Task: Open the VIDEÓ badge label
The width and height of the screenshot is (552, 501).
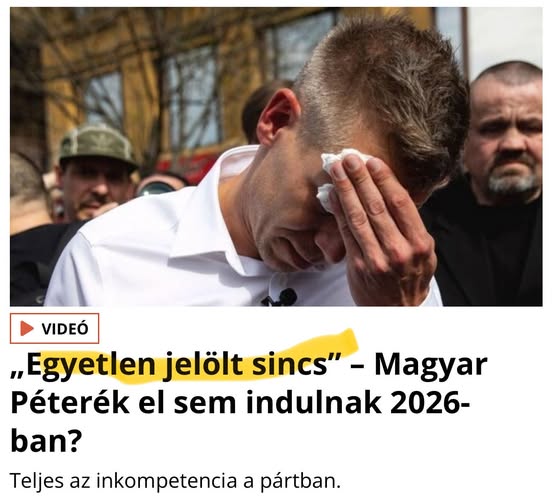Action: click(55, 328)
